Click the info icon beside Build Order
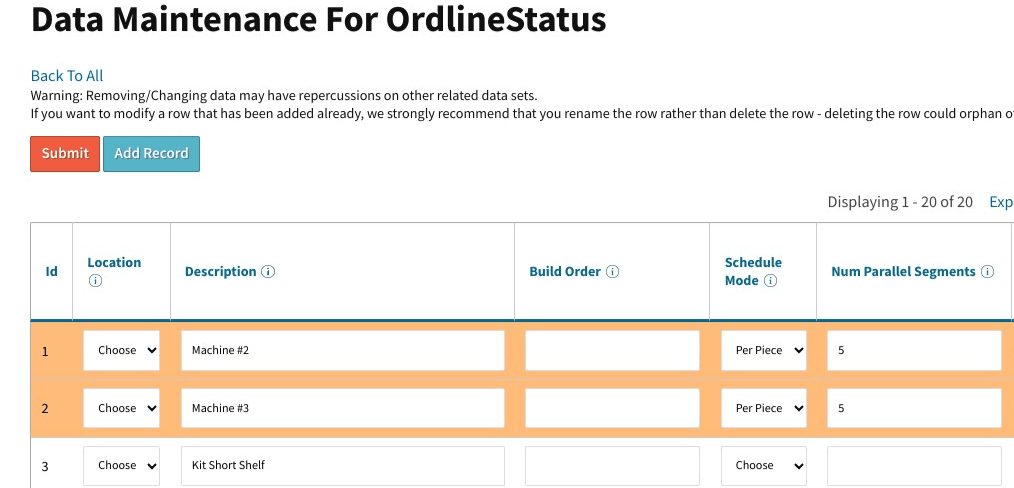This screenshot has width=1014, height=488. (612, 272)
